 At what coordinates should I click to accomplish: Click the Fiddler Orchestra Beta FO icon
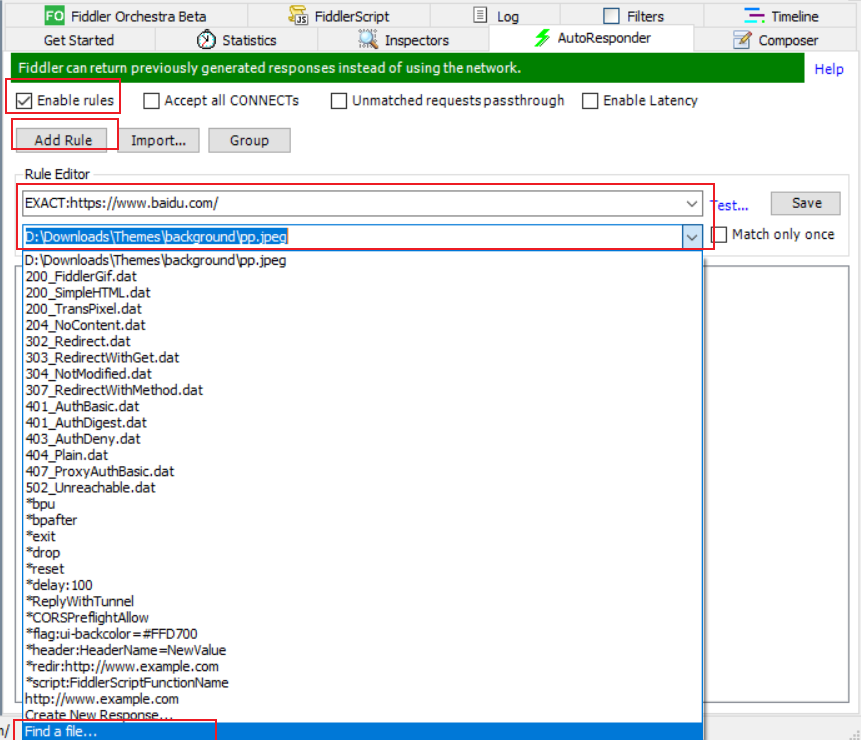pyautogui.click(x=54, y=15)
